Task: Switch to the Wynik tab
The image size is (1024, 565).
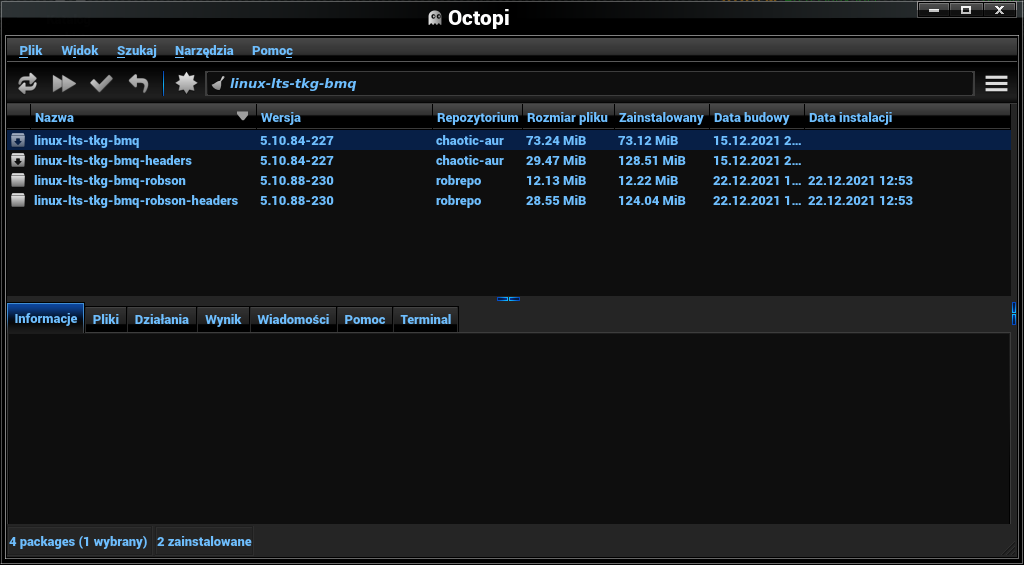Action: (223, 319)
